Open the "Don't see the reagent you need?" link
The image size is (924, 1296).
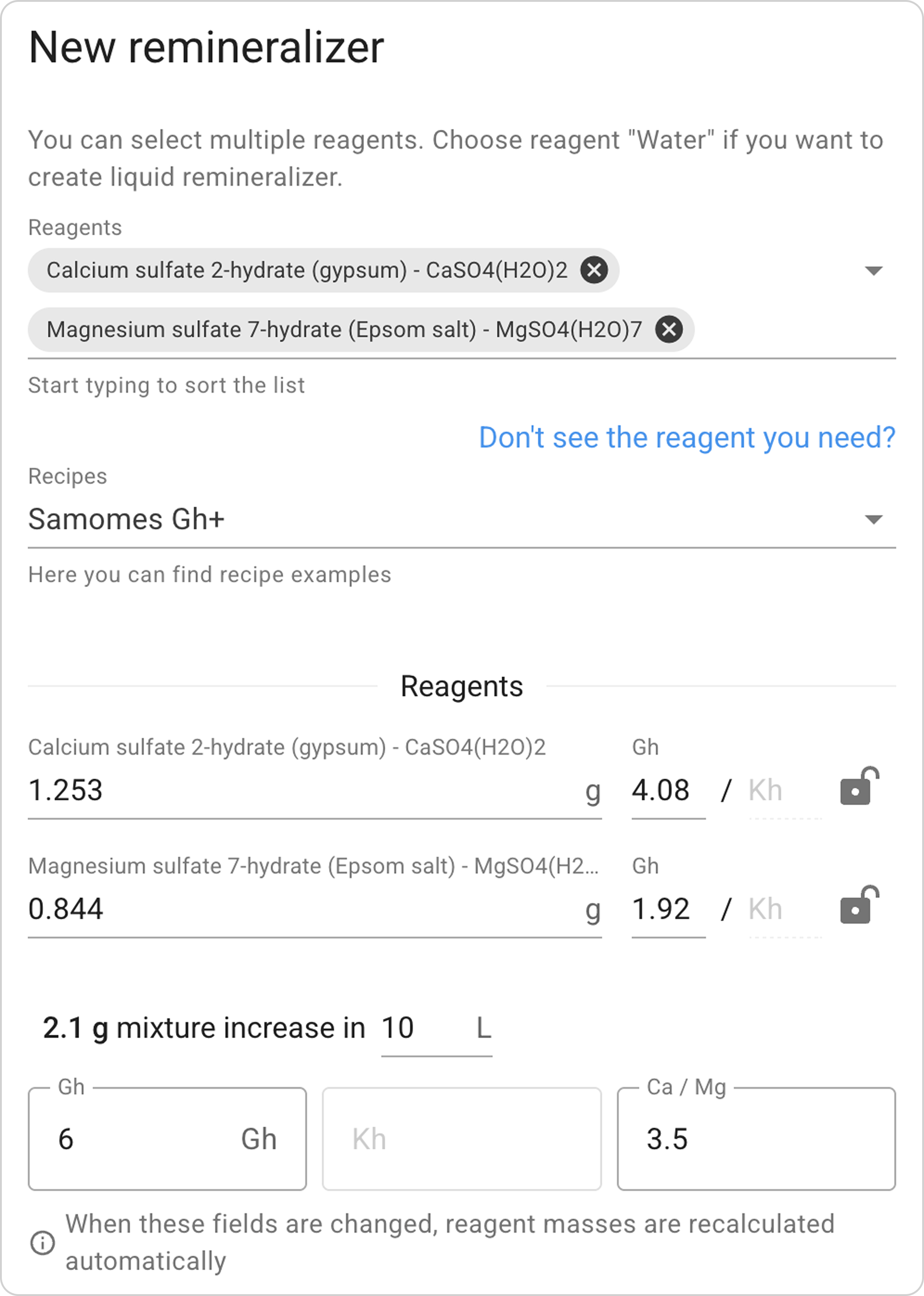tap(687, 437)
